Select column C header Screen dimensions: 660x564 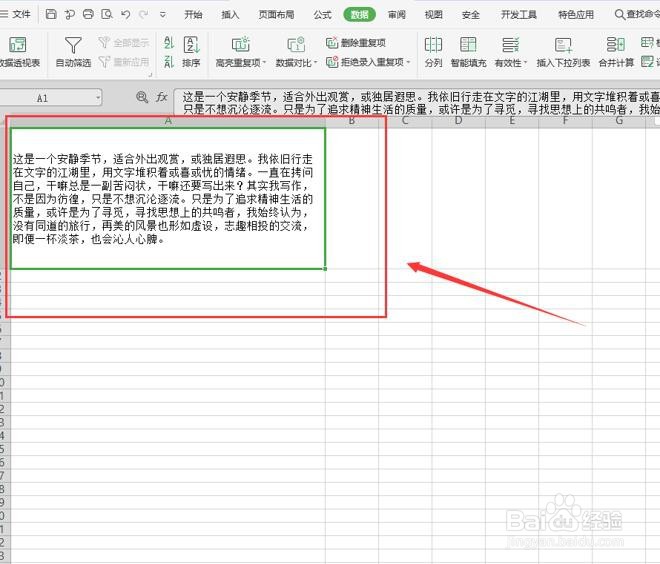click(405, 122)
